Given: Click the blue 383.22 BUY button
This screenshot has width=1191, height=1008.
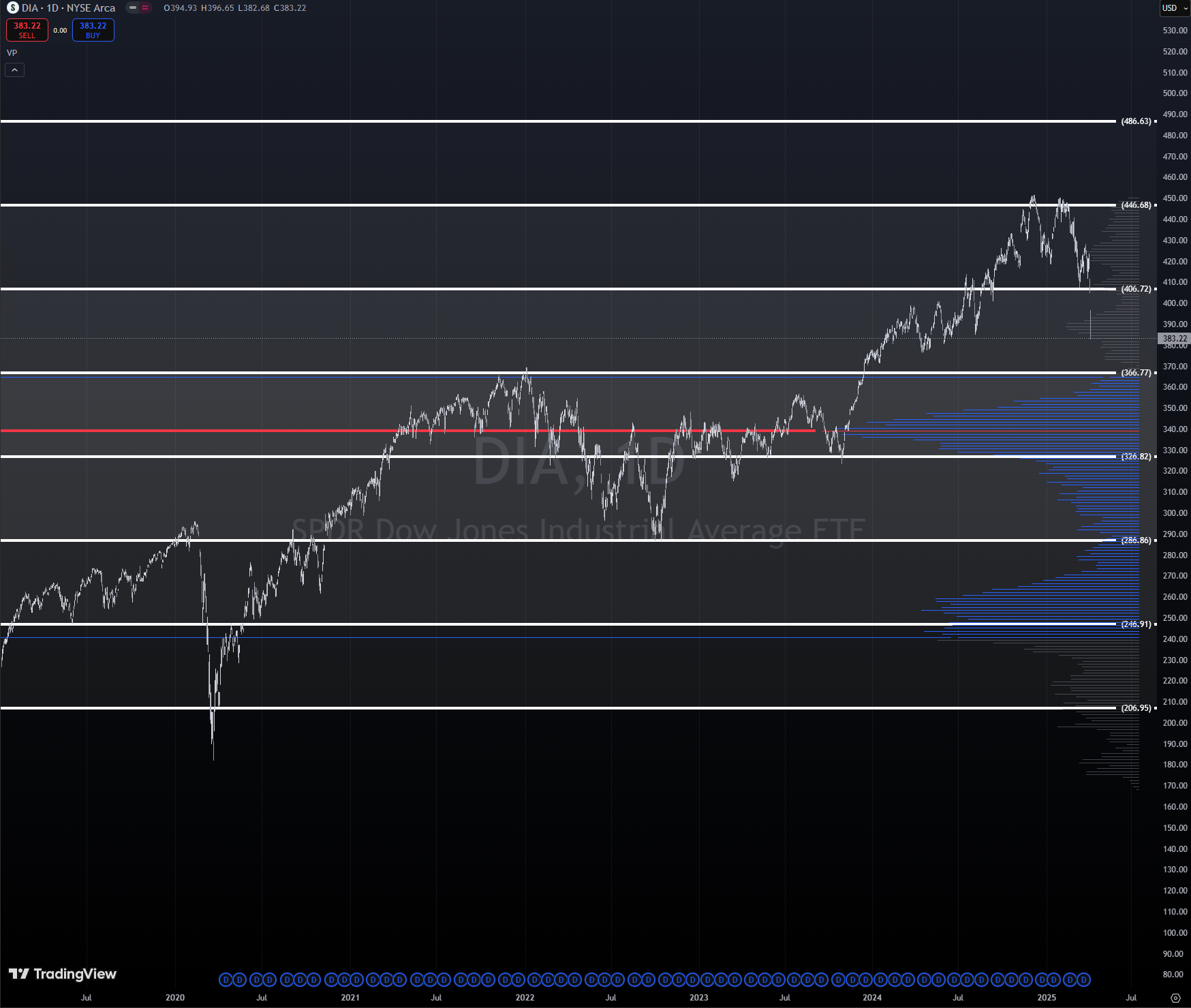Looking at the screenshot, I should [x=93, y=30].
